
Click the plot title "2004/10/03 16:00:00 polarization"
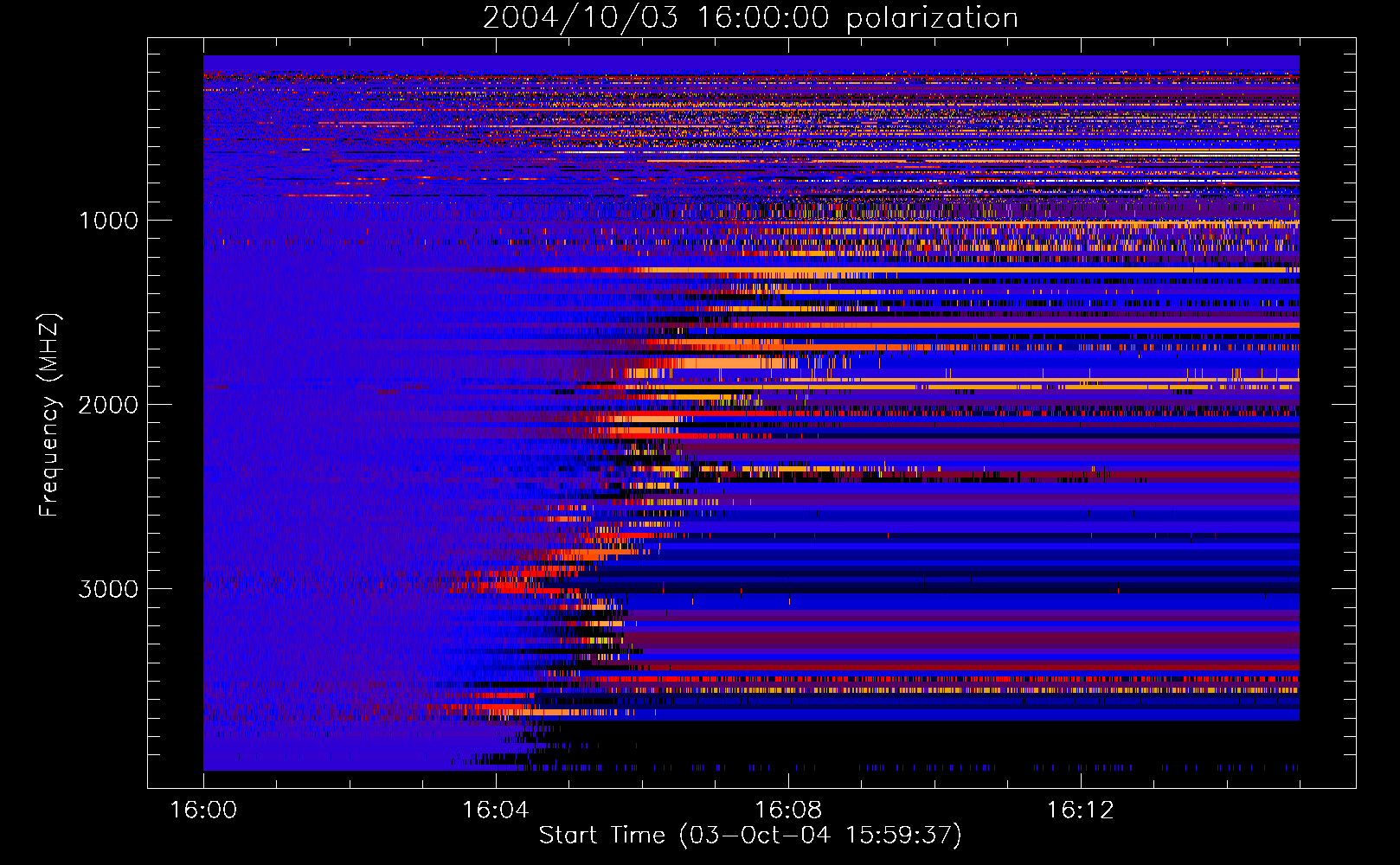(x=750, y=18)
